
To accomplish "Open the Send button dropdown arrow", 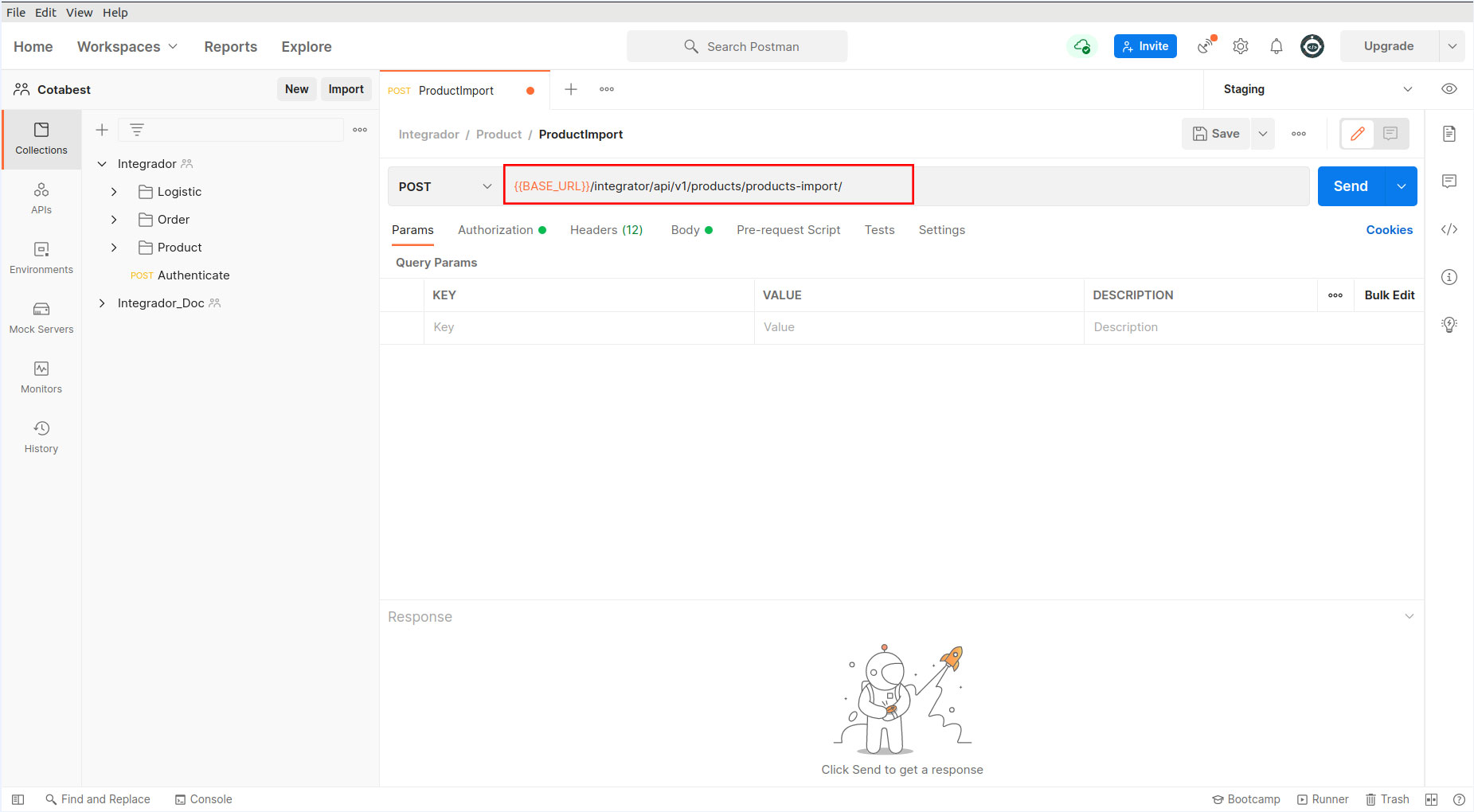I will coord(1402,186).
